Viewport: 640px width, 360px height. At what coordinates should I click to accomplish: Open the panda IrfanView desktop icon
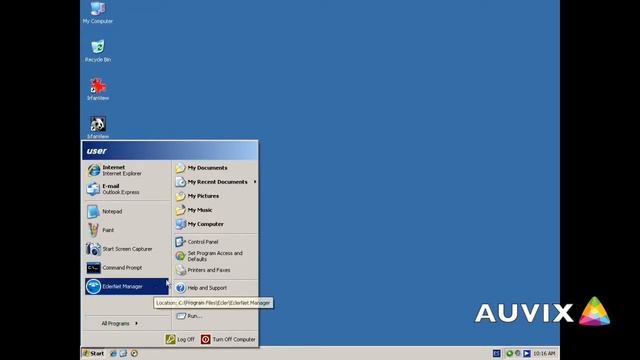point(98,127)
